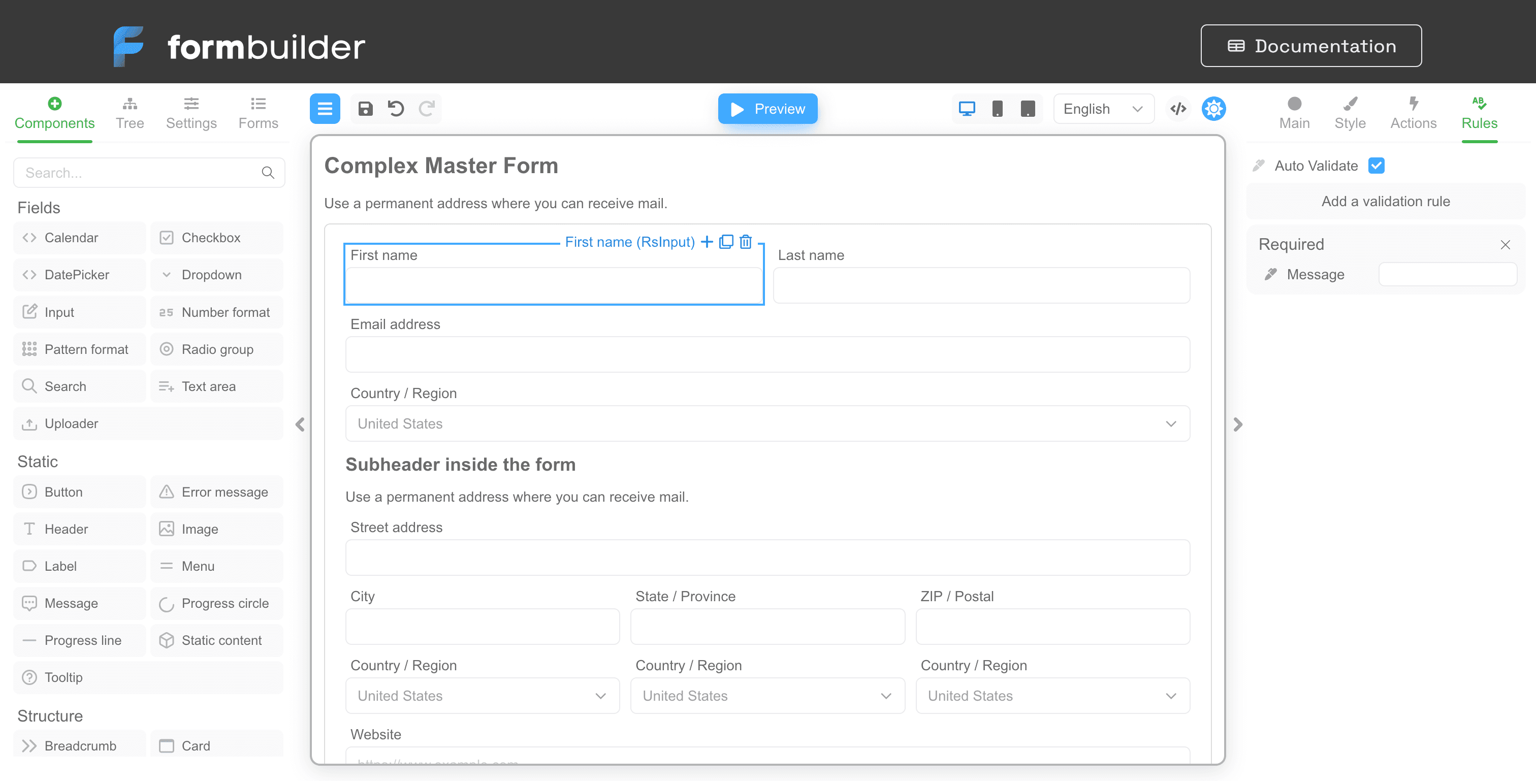The image size is (1536, 784).
Task: Open the JSON code view icon
Action: (1177, 109)
